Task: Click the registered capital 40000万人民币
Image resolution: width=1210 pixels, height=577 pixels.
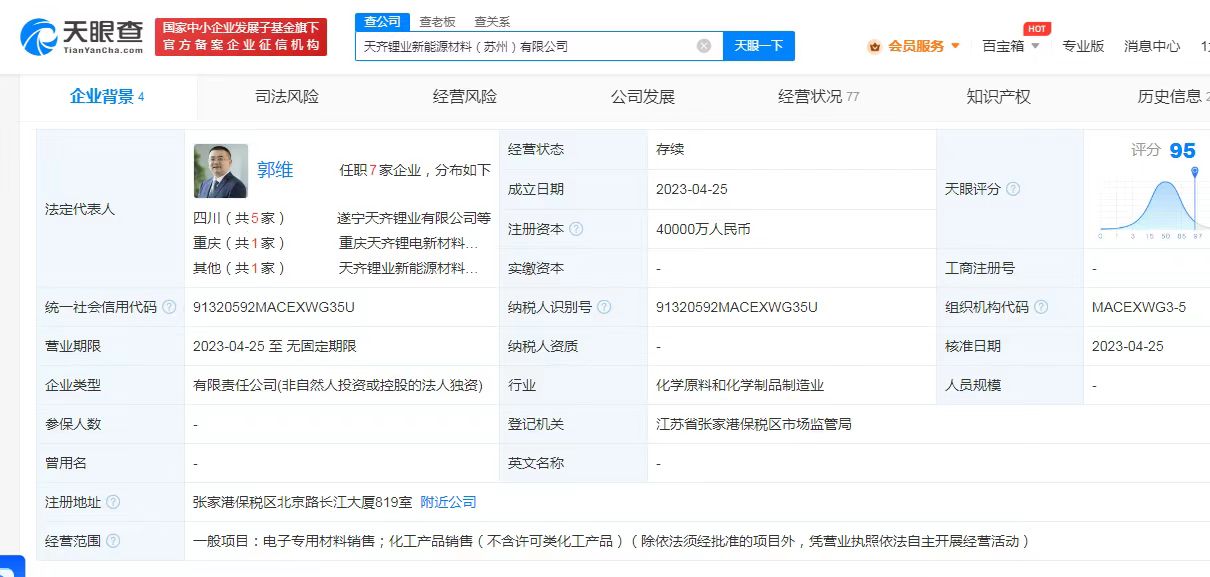Action: 703,229
